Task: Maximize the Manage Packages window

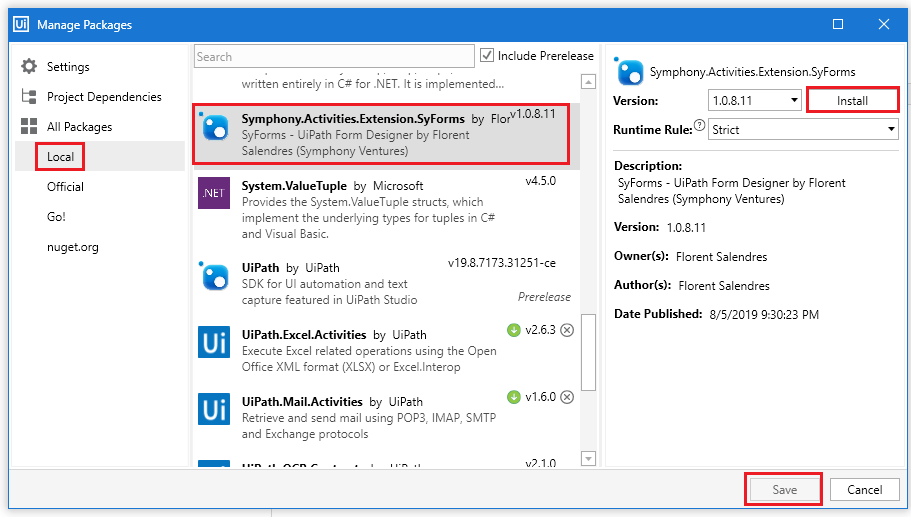Action: pos(838,24)
